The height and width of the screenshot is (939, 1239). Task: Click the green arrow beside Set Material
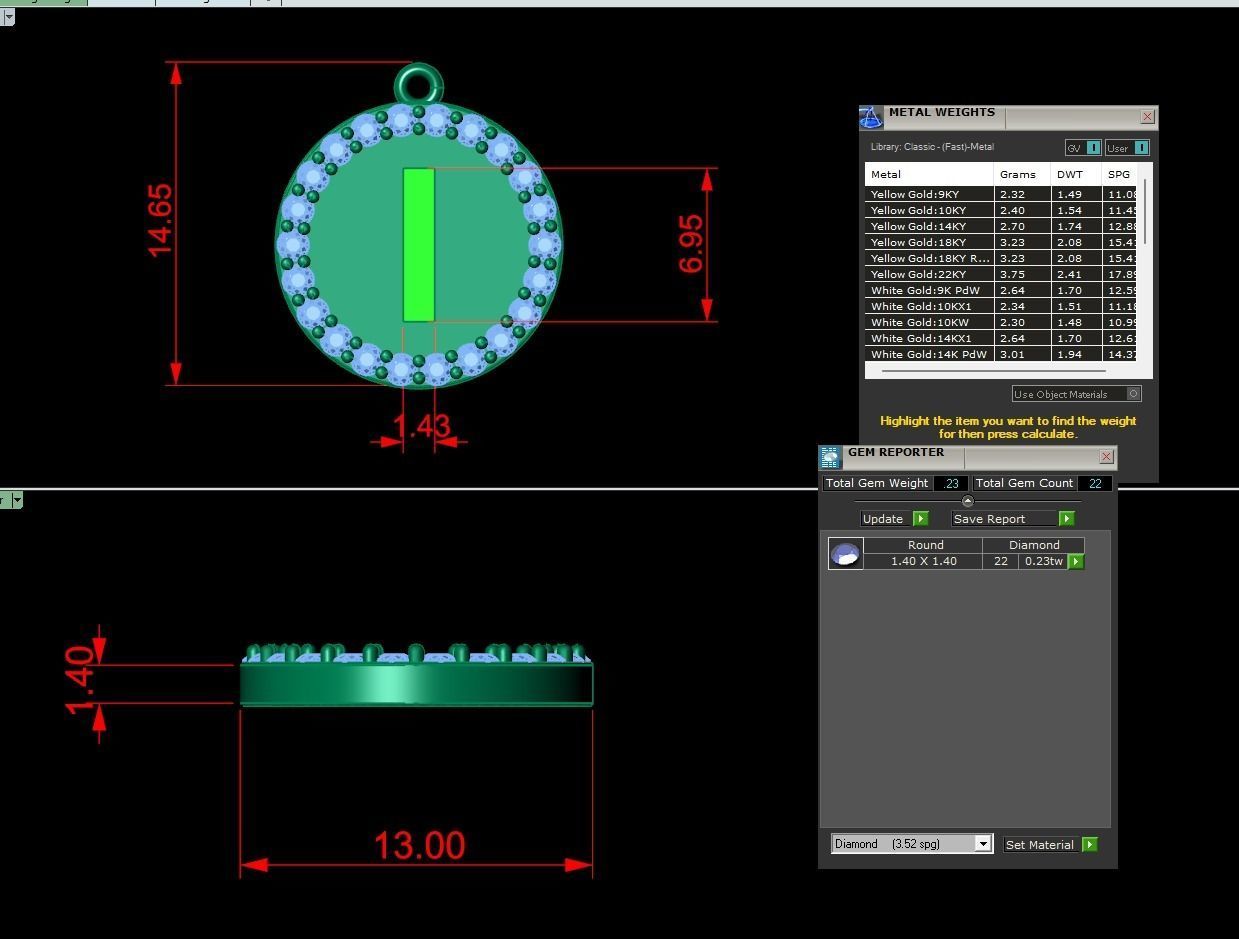(x=1090, y=845)
